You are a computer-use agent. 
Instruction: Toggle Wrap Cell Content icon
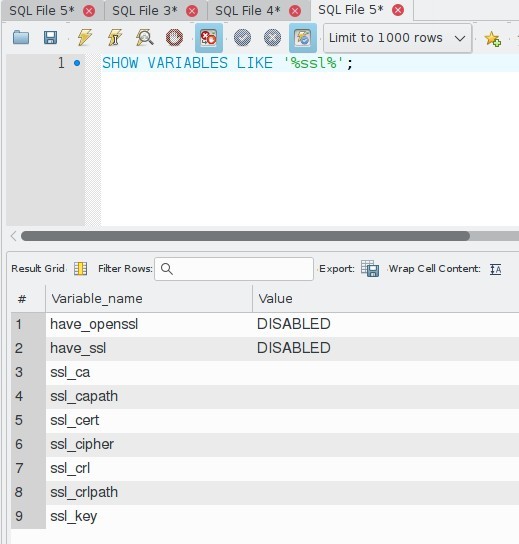click(495, 269)
